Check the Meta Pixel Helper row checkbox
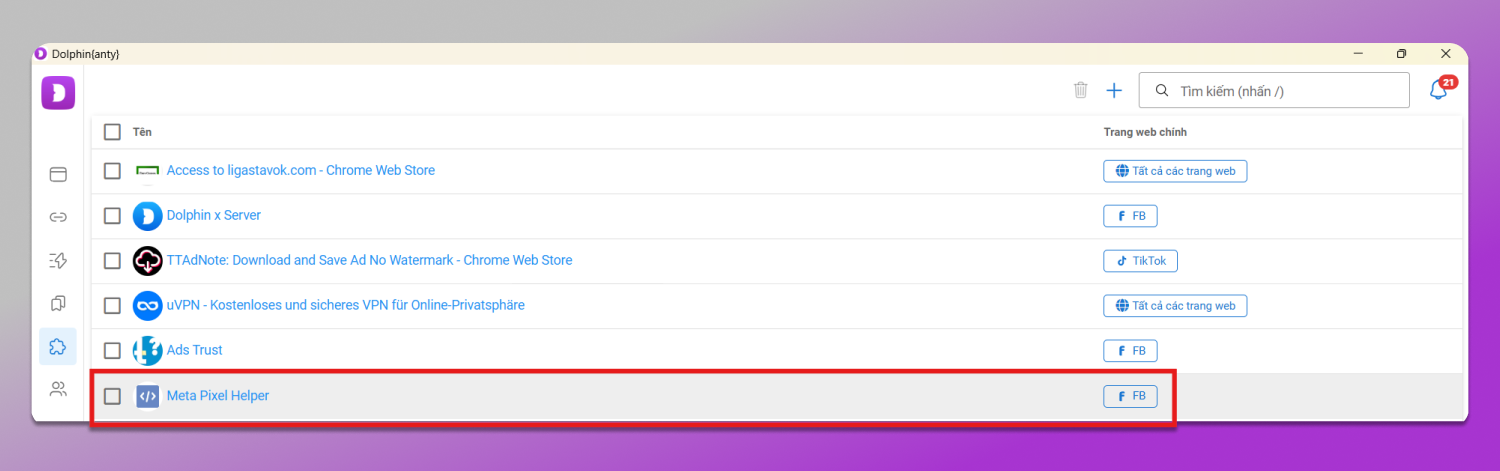Image resolution: width=1500 pixels, height=471 pixels. (x=112, y=396)
